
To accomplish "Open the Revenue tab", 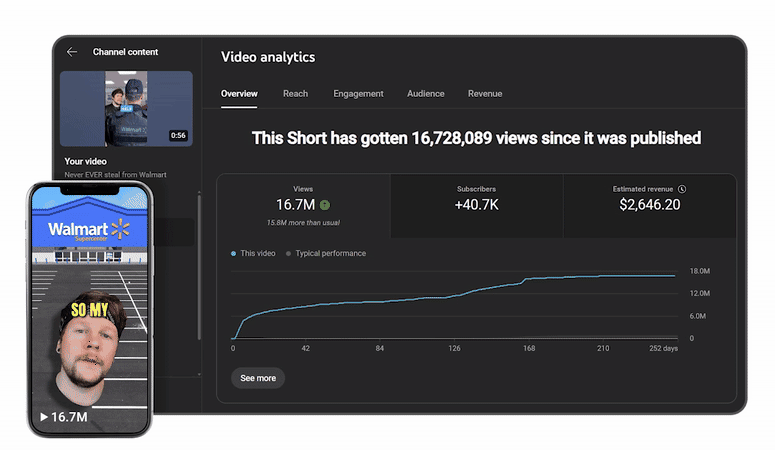I will [x=485, y=93].
